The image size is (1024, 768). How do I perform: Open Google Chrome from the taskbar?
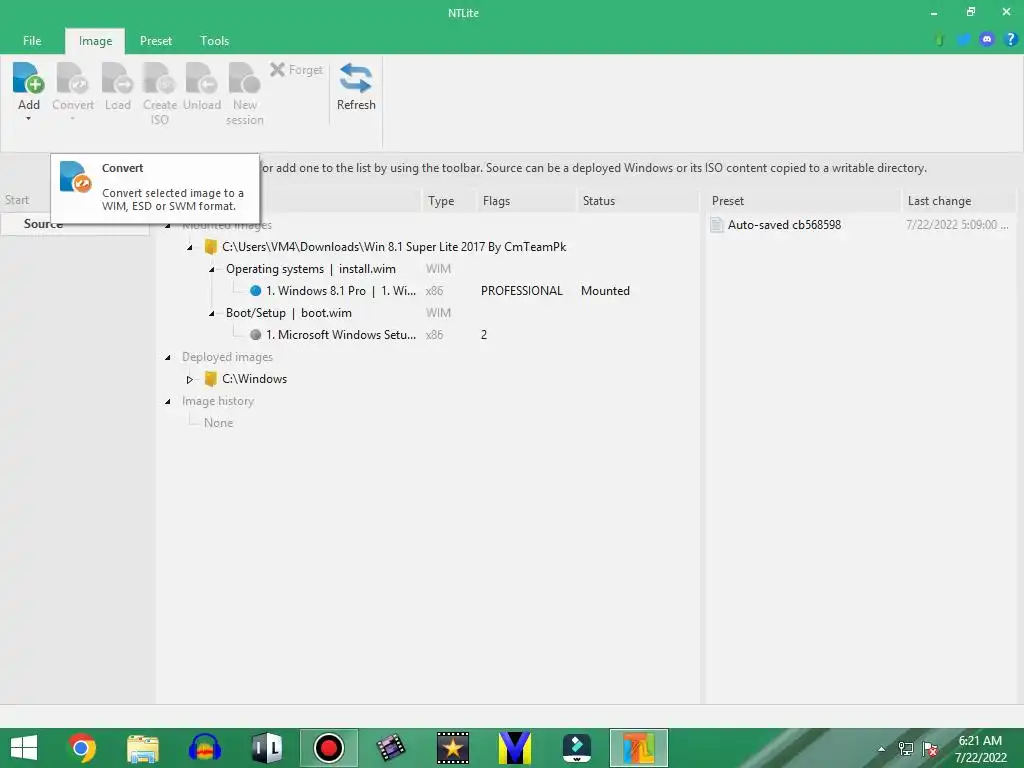tap(82, 748)
